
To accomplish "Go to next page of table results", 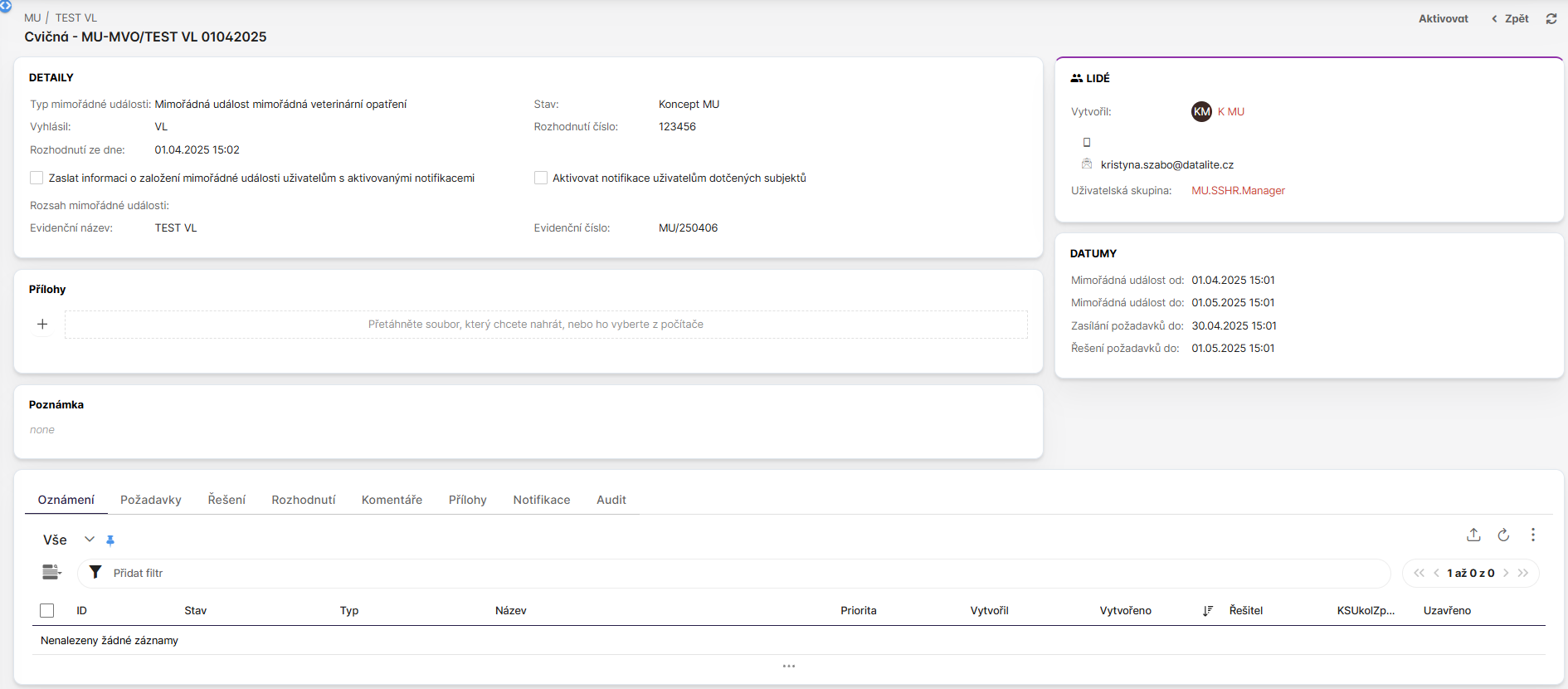I will (x=1506, y=573).
